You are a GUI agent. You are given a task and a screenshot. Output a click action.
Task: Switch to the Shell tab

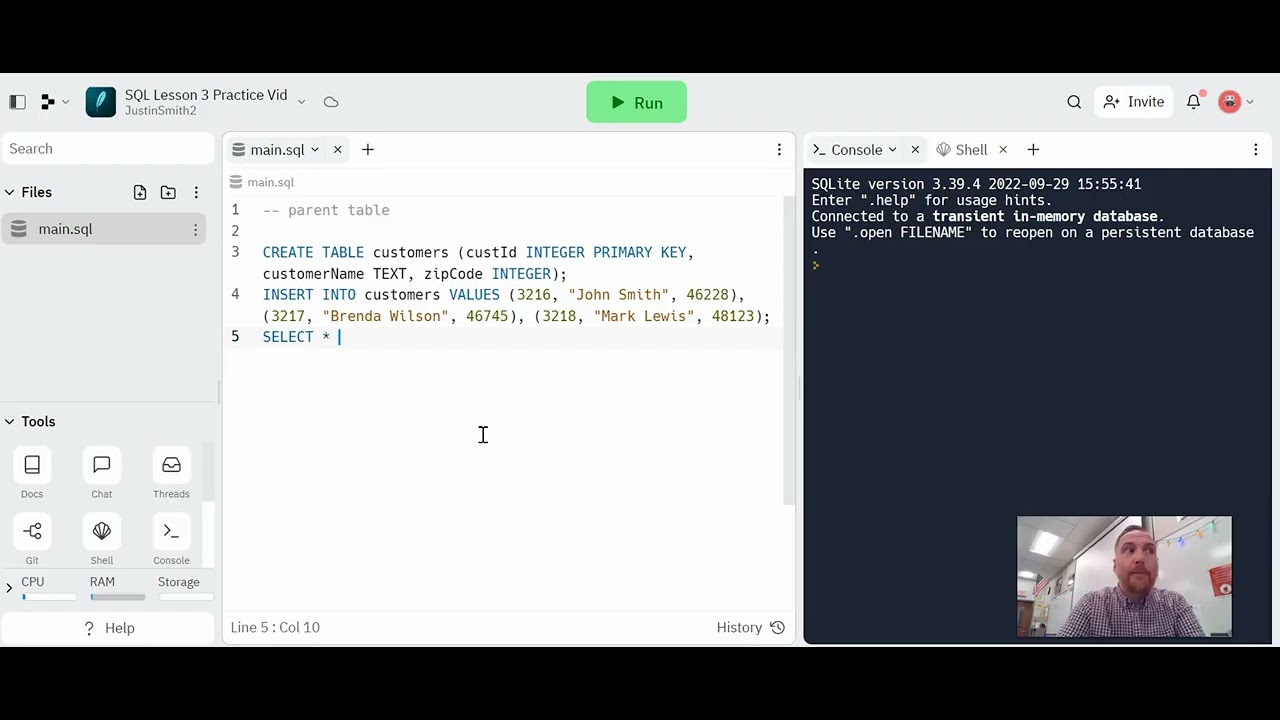tap(961, 150)
